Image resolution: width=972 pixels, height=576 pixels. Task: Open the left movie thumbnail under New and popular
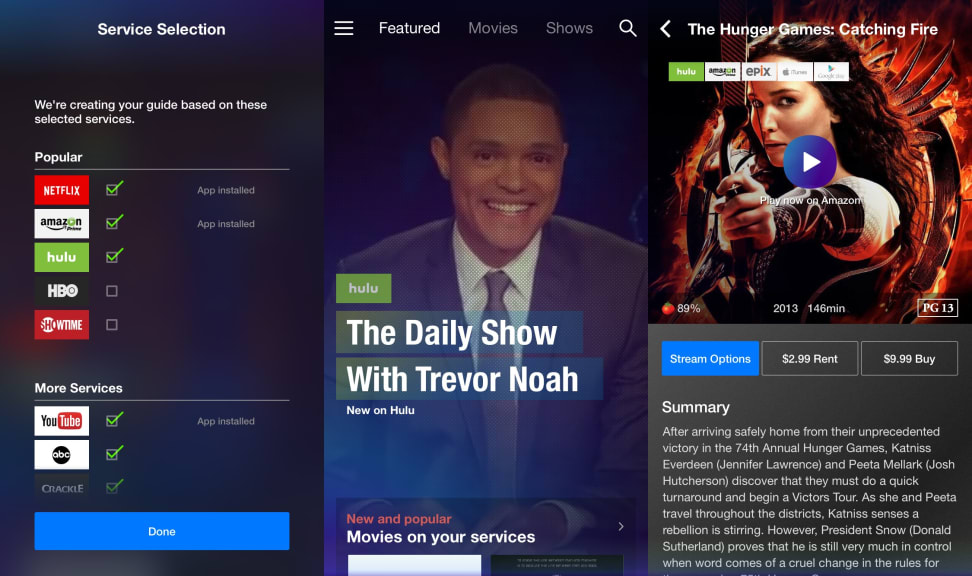(x=414, y=565)
